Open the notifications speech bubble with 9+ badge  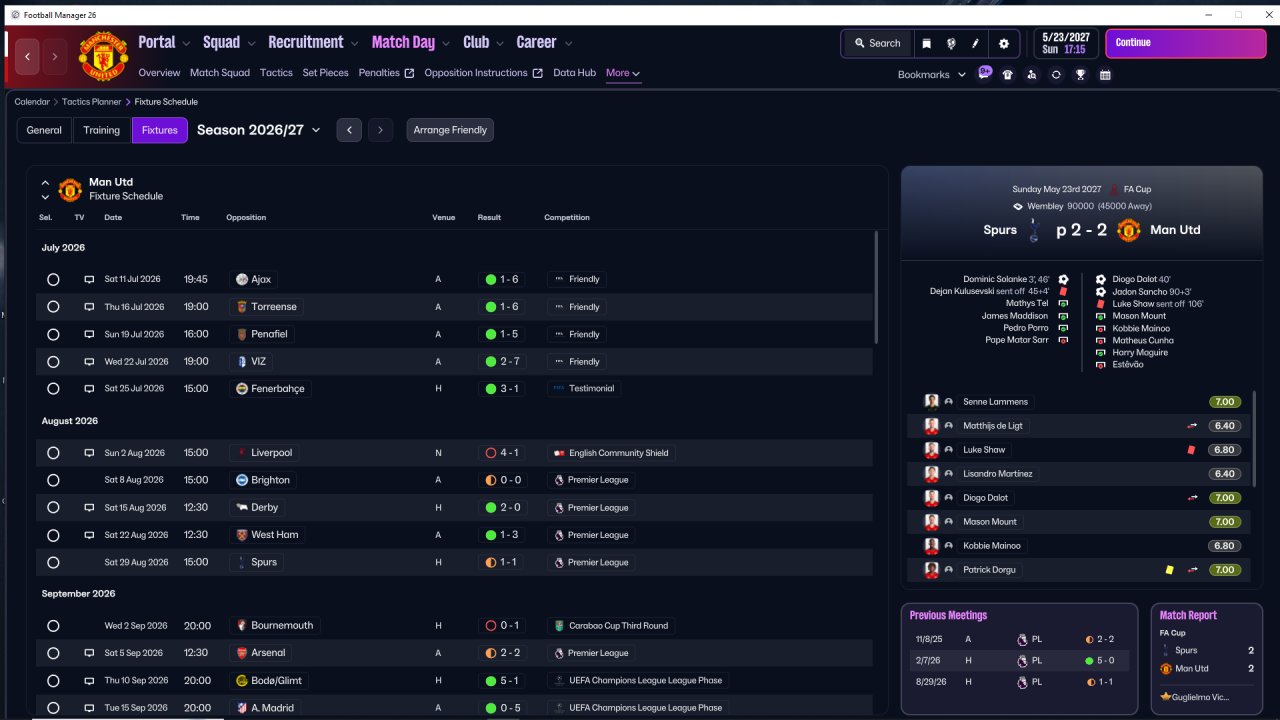(984, 73)
